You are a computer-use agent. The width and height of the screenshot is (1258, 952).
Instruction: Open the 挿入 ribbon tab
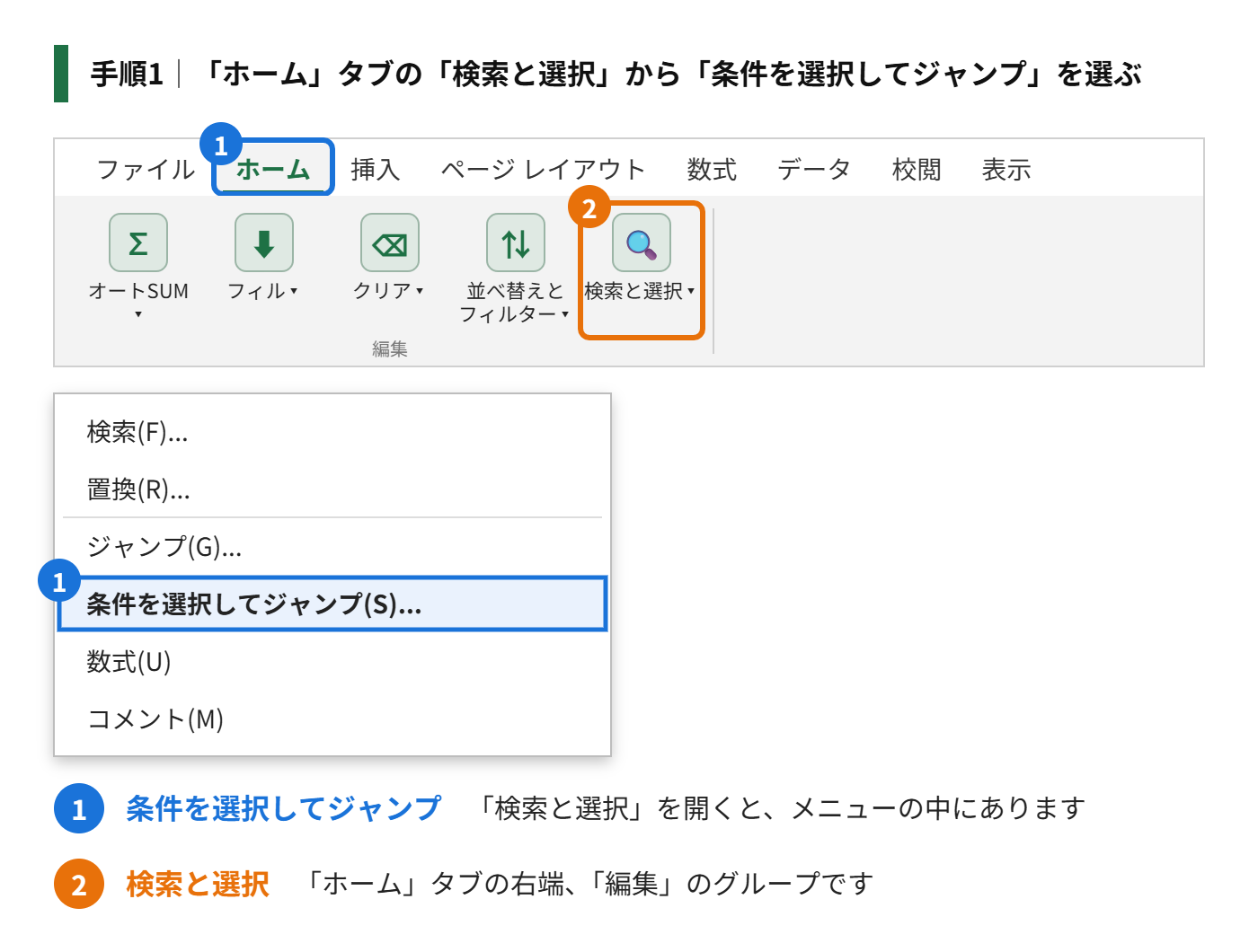point(375,169)
